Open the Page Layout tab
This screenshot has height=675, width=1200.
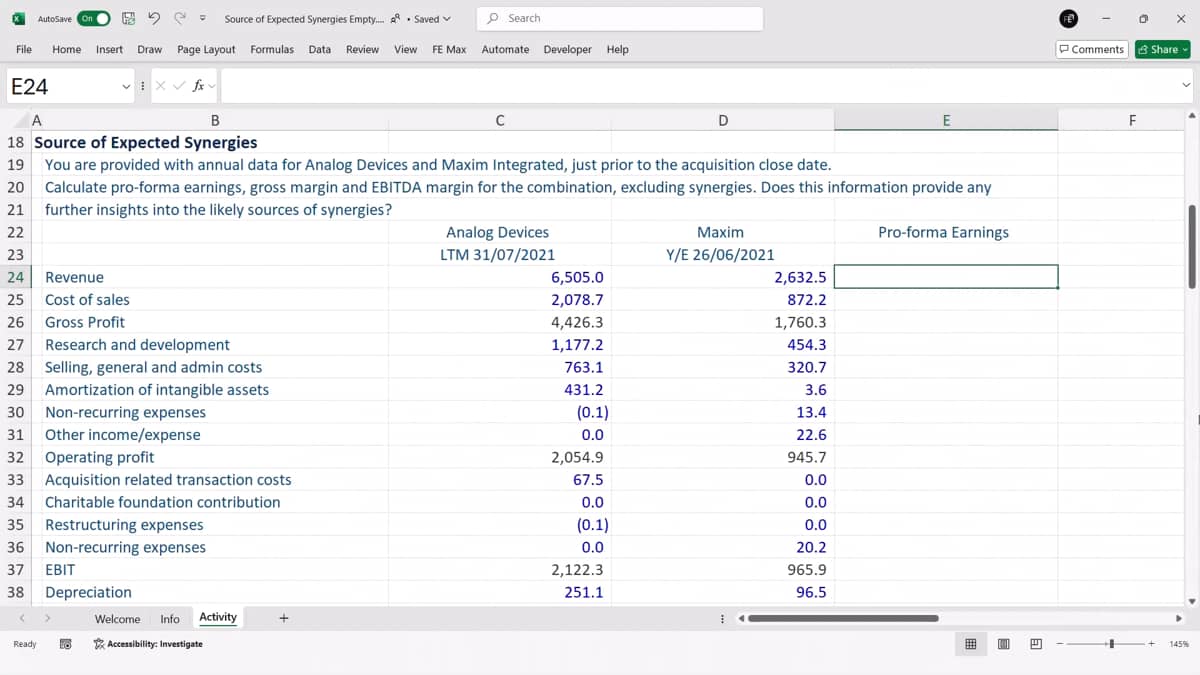coord(206,49)
